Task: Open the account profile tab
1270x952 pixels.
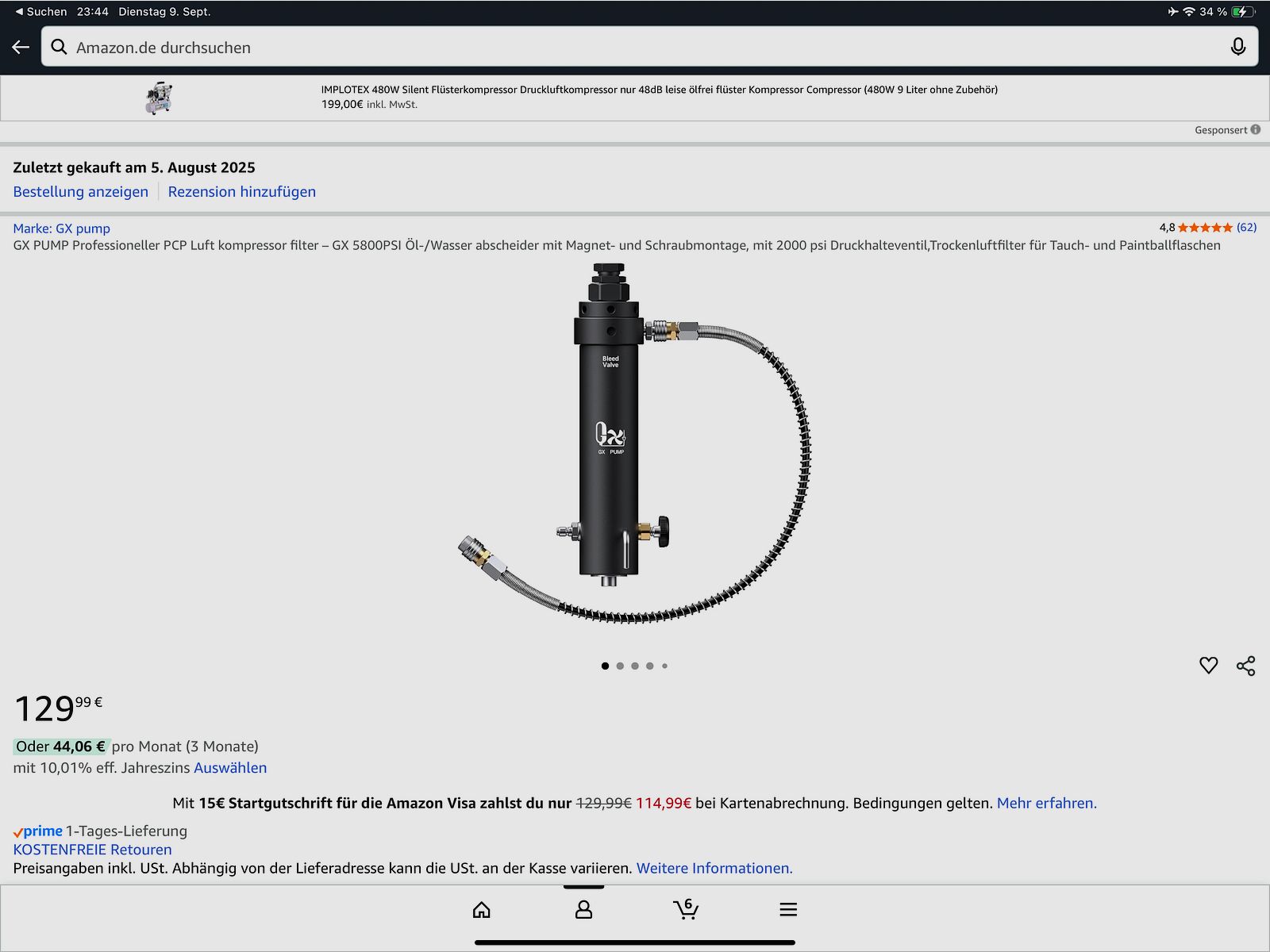Action: click(x=583, y=909)
